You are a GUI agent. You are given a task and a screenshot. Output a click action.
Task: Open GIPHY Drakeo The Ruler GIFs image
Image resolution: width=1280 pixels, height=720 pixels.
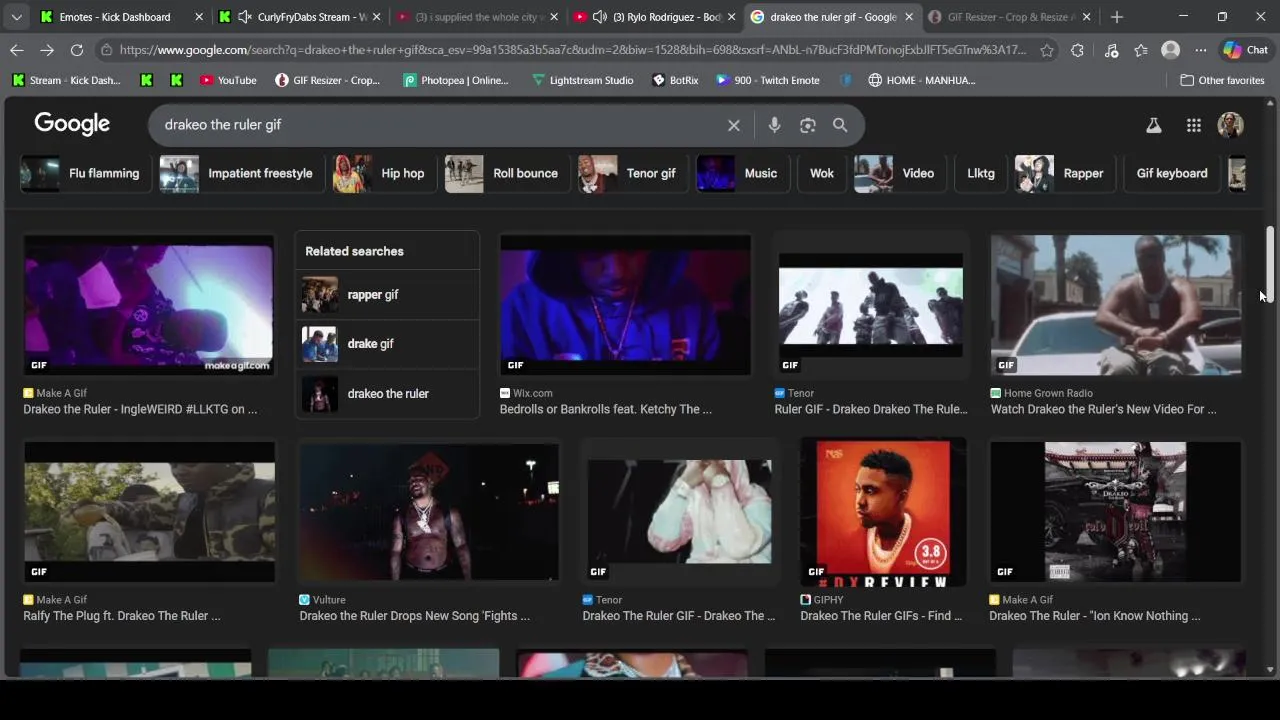tap(883, 512)
